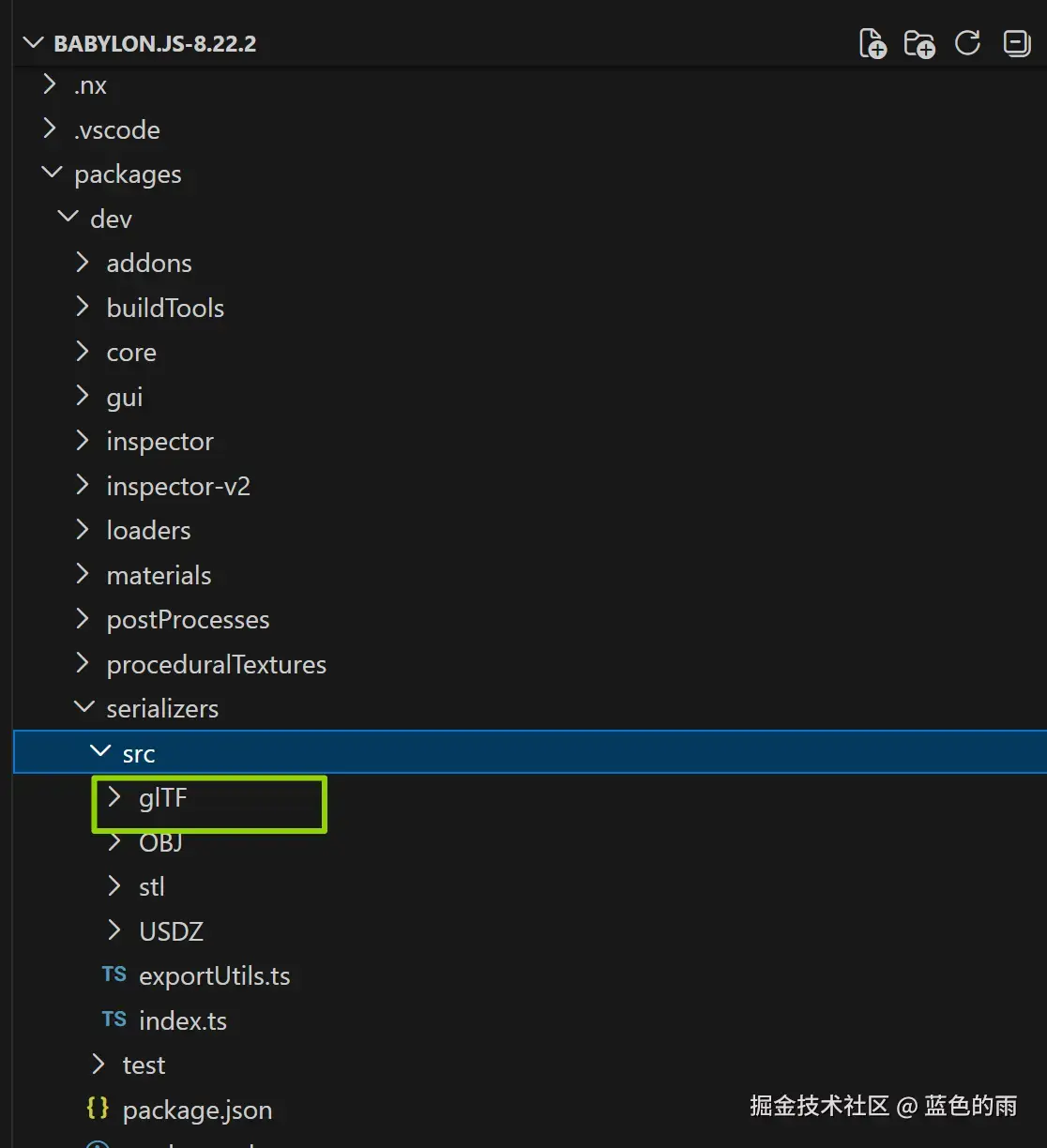Click the TS icon beside index.ts
Viewport: 1047px width, 1148px height.
click(114, 1020)
